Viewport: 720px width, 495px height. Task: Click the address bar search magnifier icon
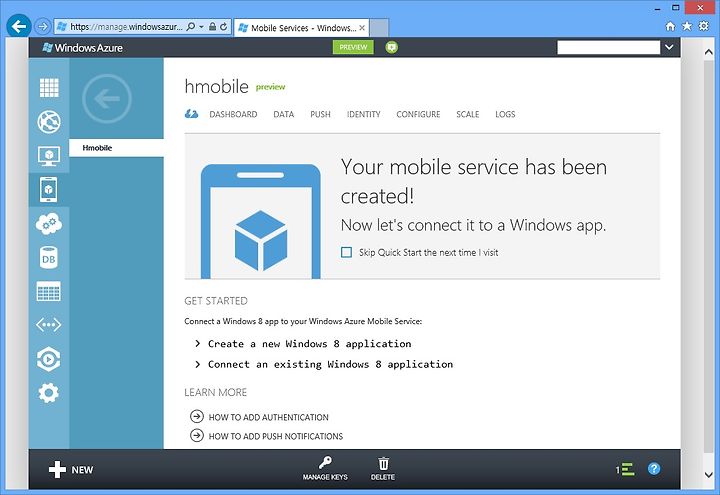click(x=191, y=27)
